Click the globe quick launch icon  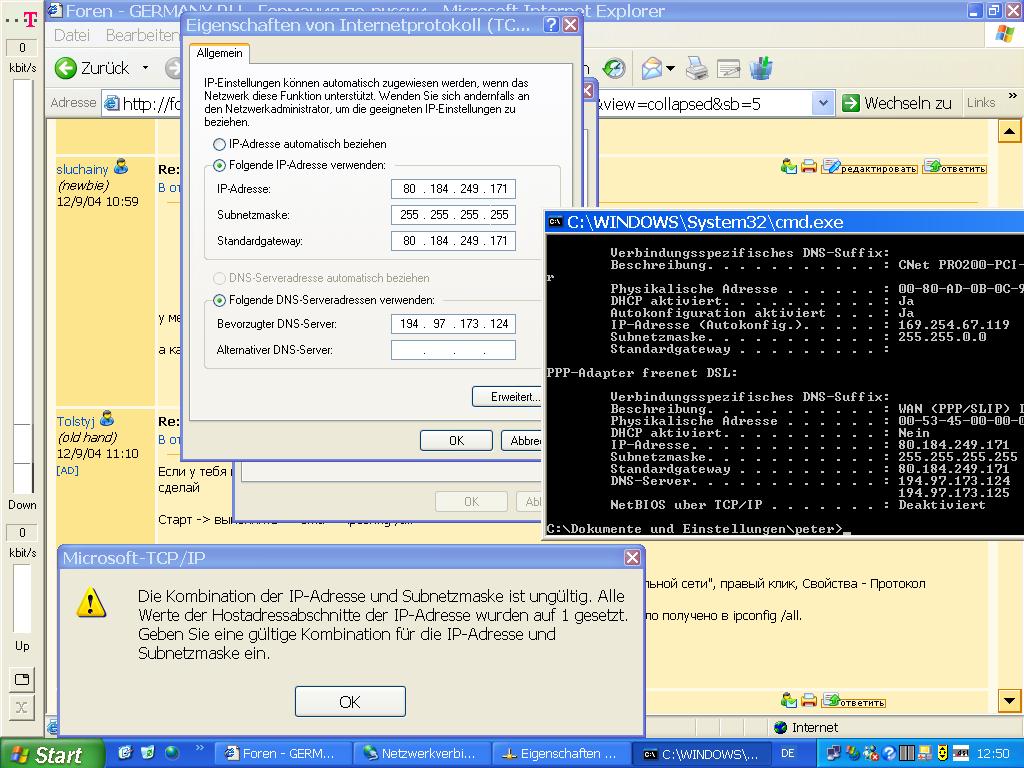172,753
